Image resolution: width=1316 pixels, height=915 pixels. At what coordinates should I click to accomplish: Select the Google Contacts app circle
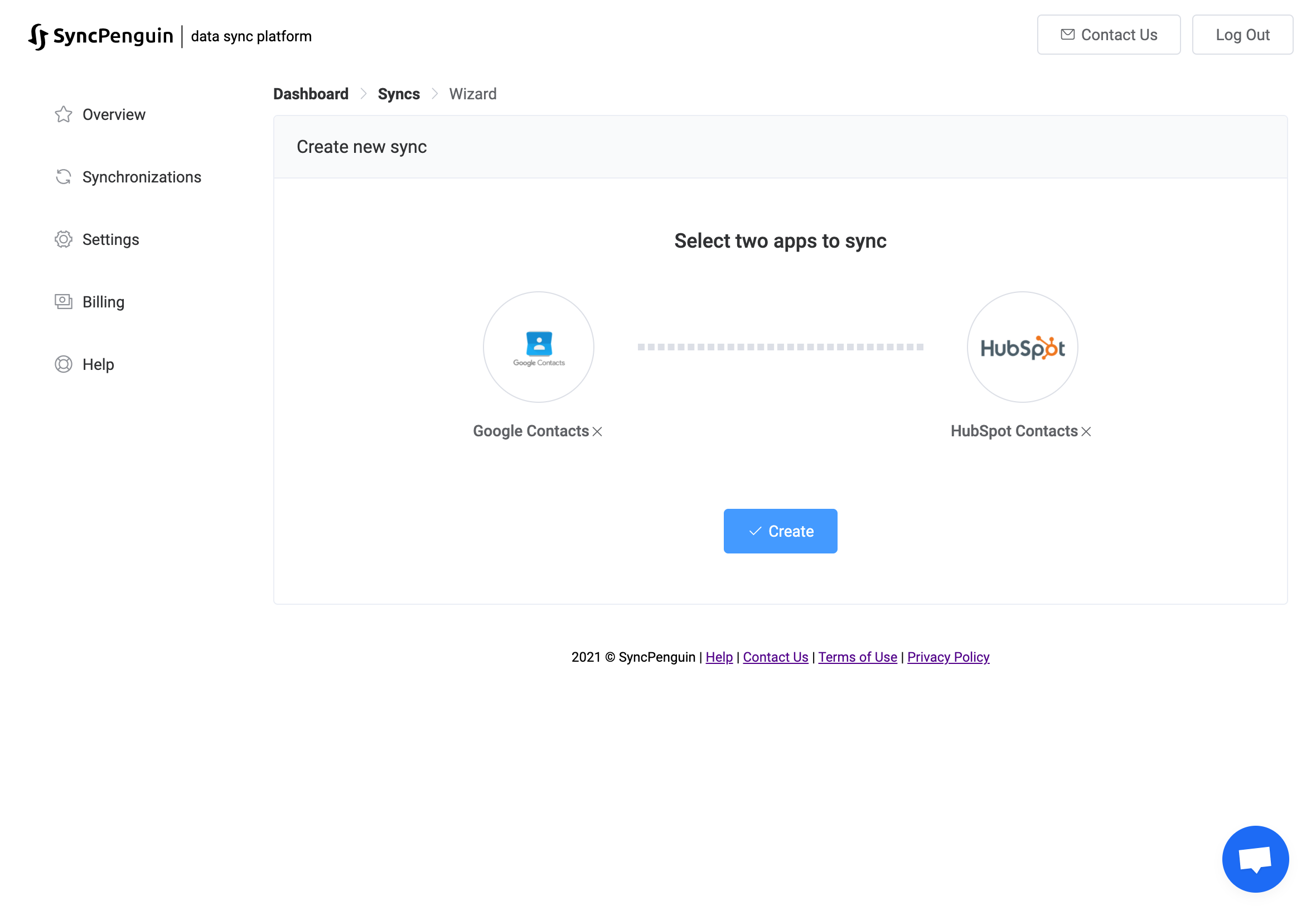(538, 348)
